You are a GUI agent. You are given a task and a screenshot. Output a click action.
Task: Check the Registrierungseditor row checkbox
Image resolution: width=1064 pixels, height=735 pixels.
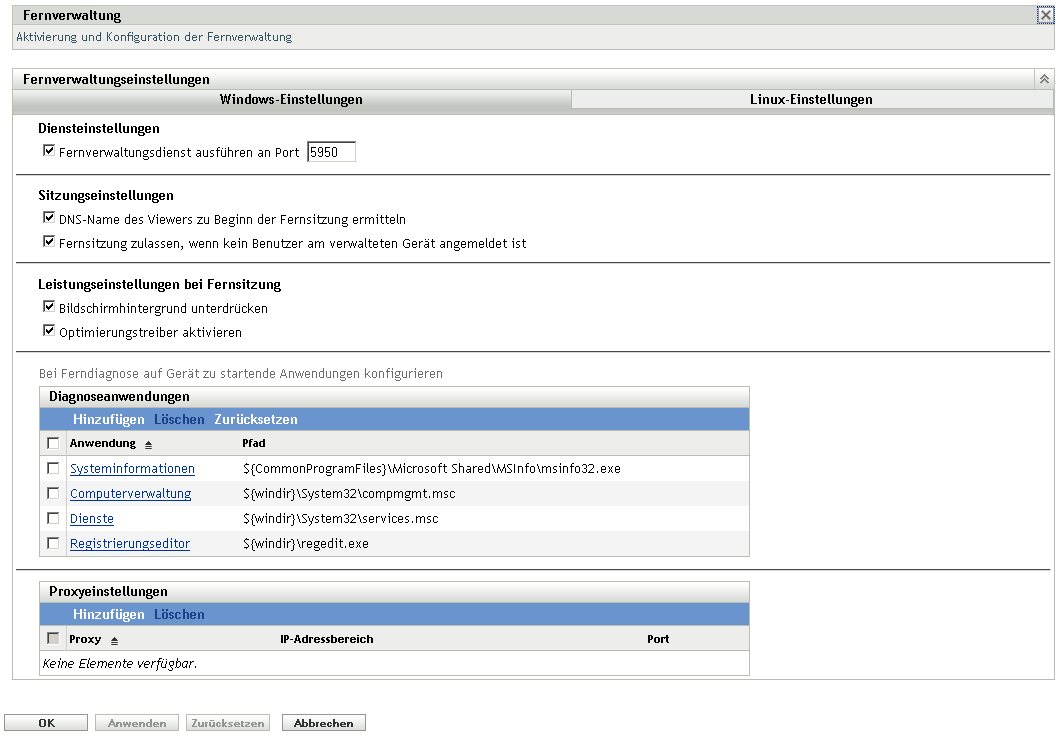point(54,543)
